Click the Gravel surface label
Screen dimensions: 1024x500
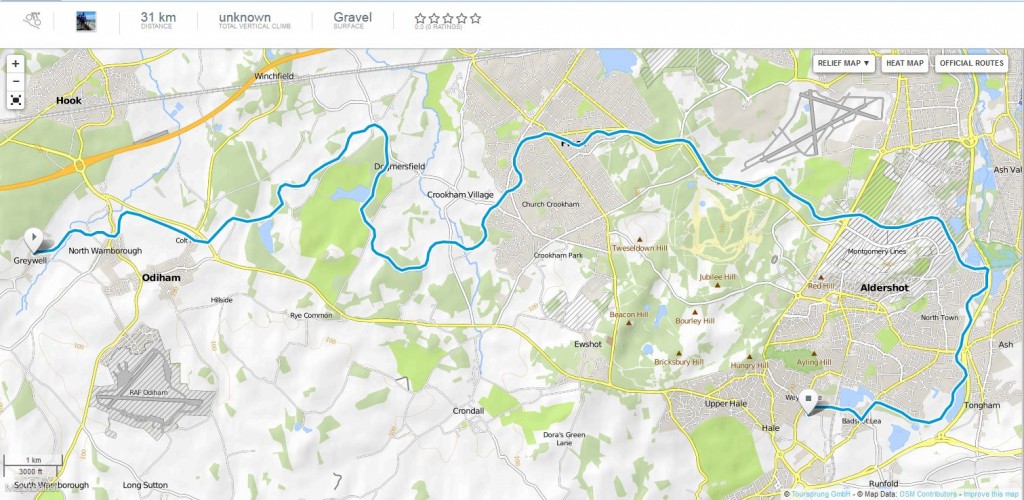[353, 20]
